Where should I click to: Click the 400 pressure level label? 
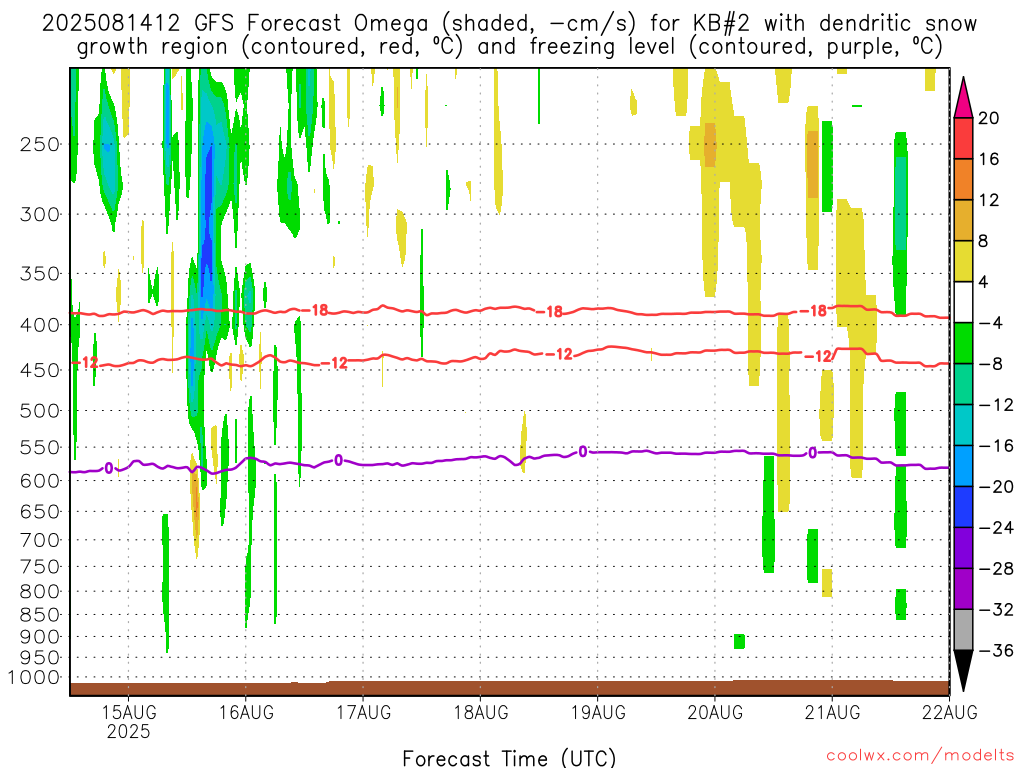[x=40, y=325]
